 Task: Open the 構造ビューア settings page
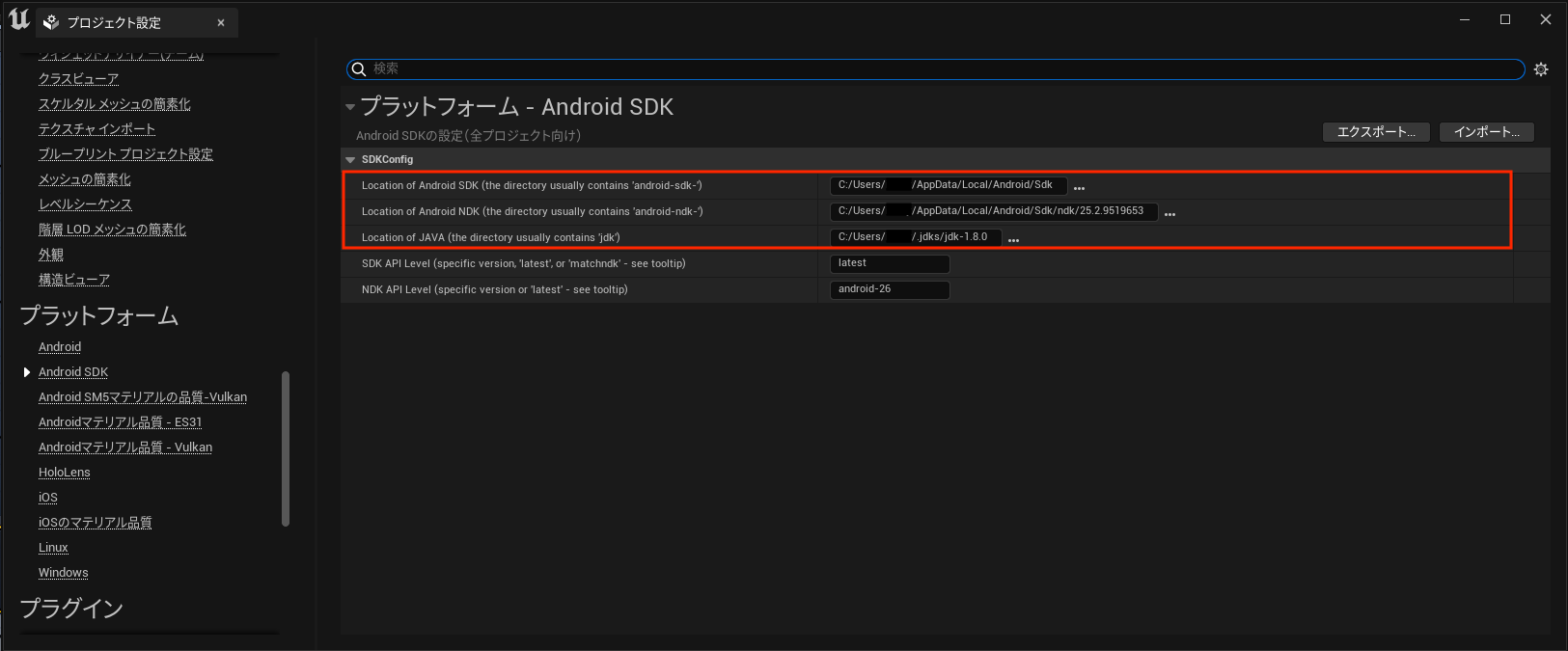click(74, 280)
